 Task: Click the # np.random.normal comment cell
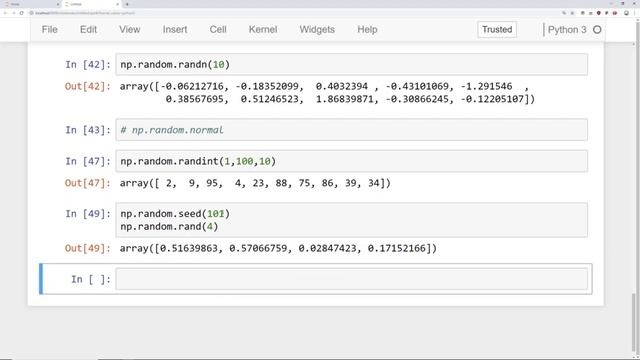tap(351, 130)
